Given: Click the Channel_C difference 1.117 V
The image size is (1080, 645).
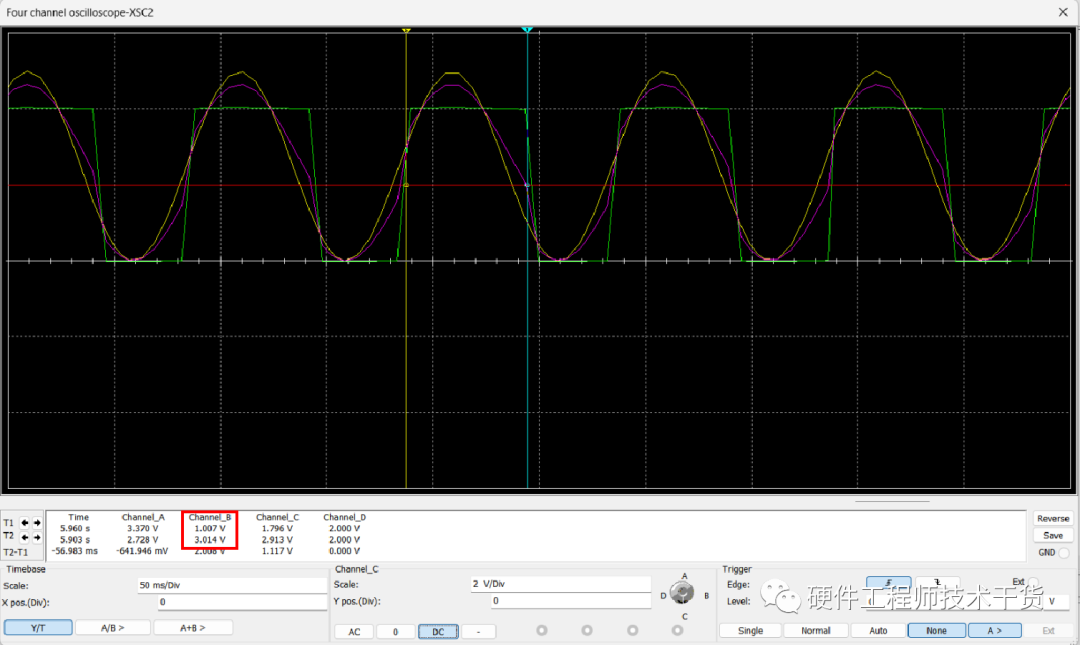Looking at the screenshot, I should click(277, 551).
